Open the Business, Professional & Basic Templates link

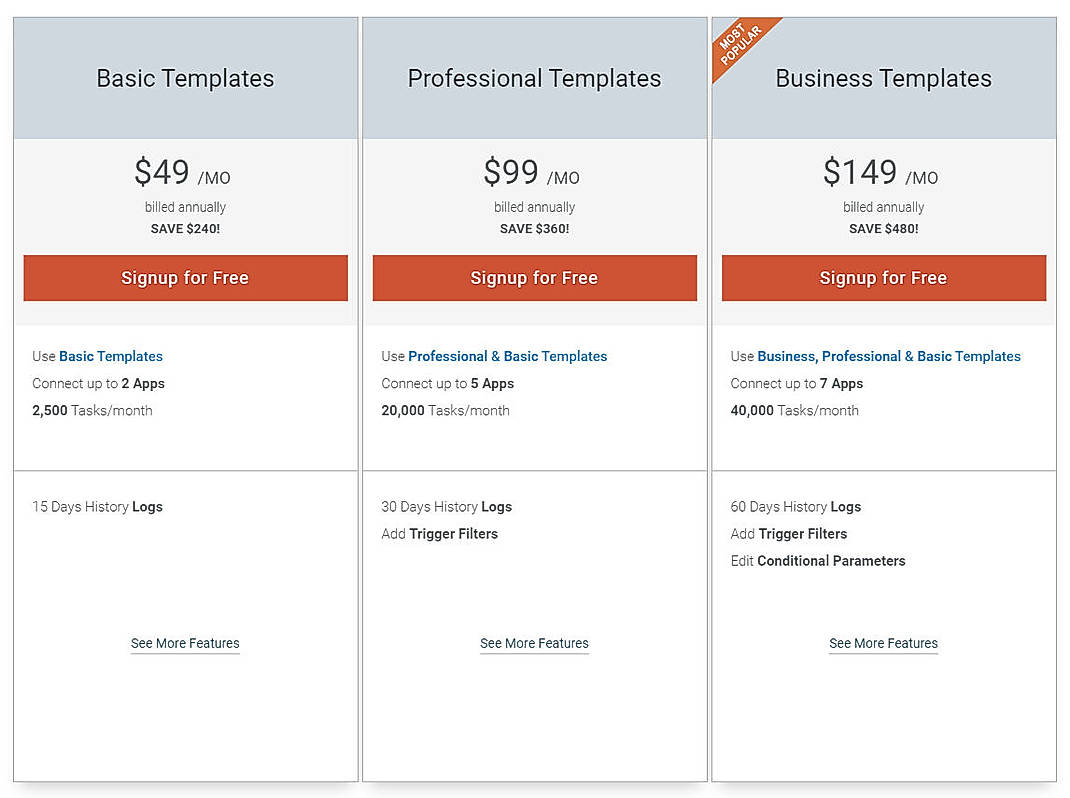[889, 356]
